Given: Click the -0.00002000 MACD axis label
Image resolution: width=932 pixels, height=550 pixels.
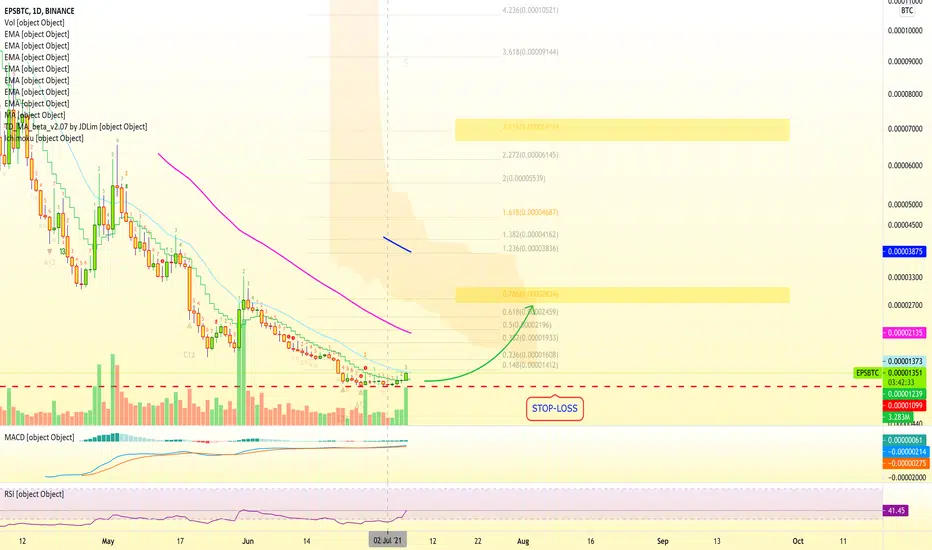Looking at the screenshot, I should [x=906, y=477].
